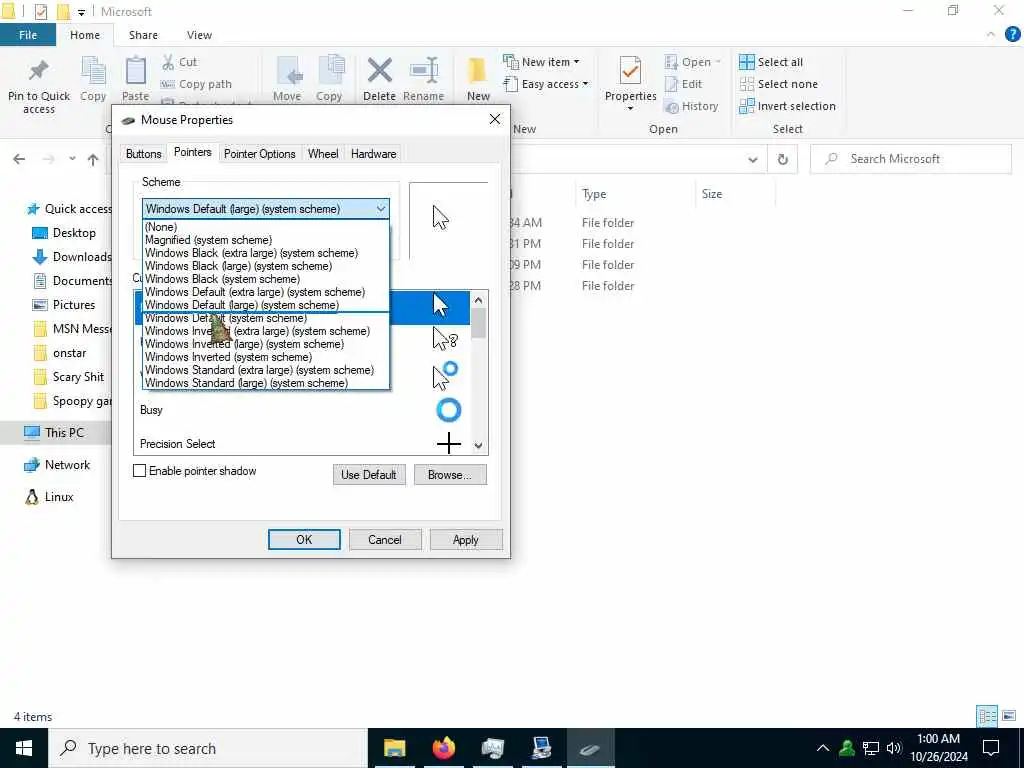The width and height of the screenshot is (1024, 768).
Task: Click the Paste clipboard icon
Action: click(135, 71)
